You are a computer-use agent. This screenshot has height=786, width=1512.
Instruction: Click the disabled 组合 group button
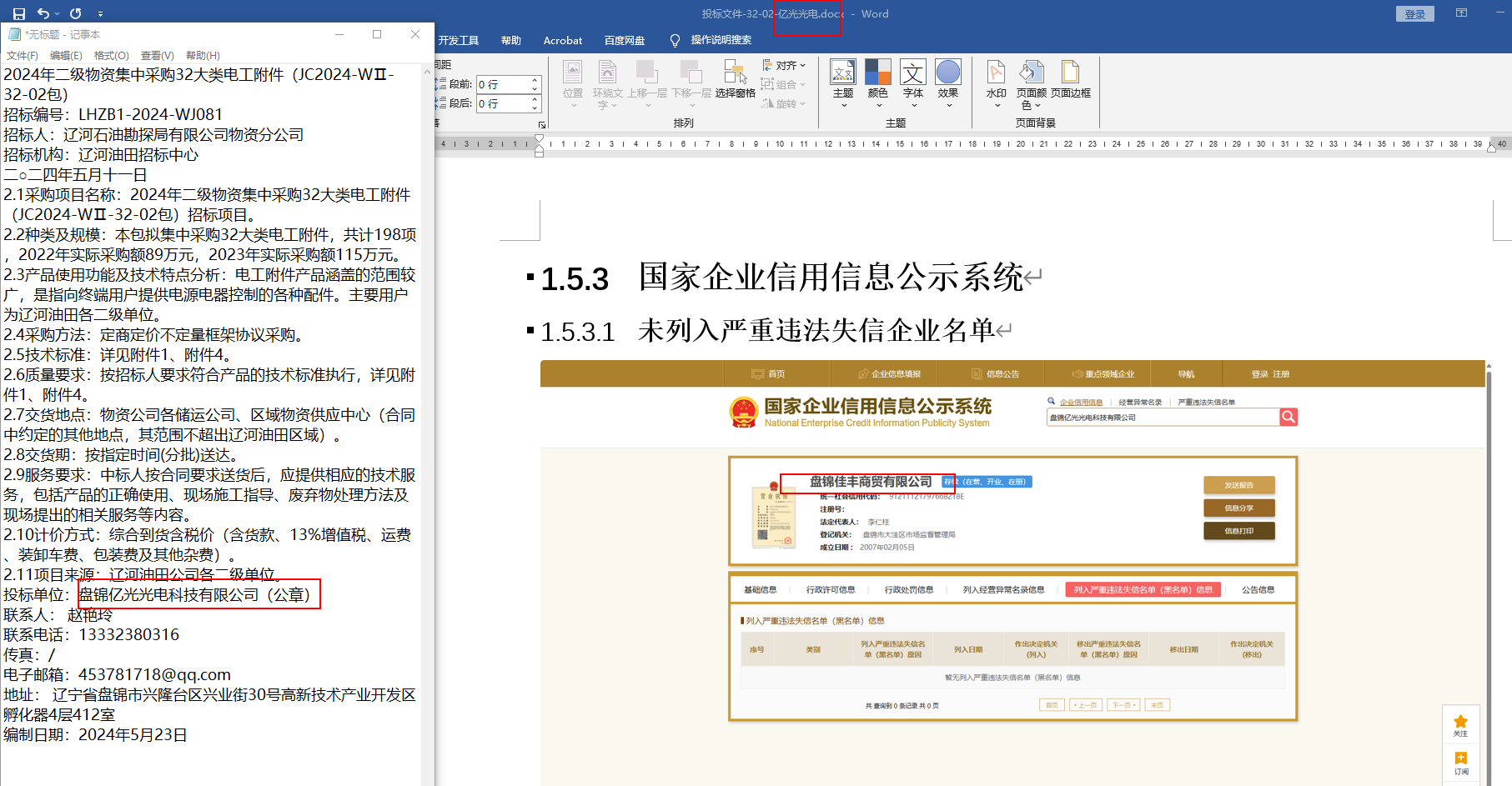tap(784, 84)
